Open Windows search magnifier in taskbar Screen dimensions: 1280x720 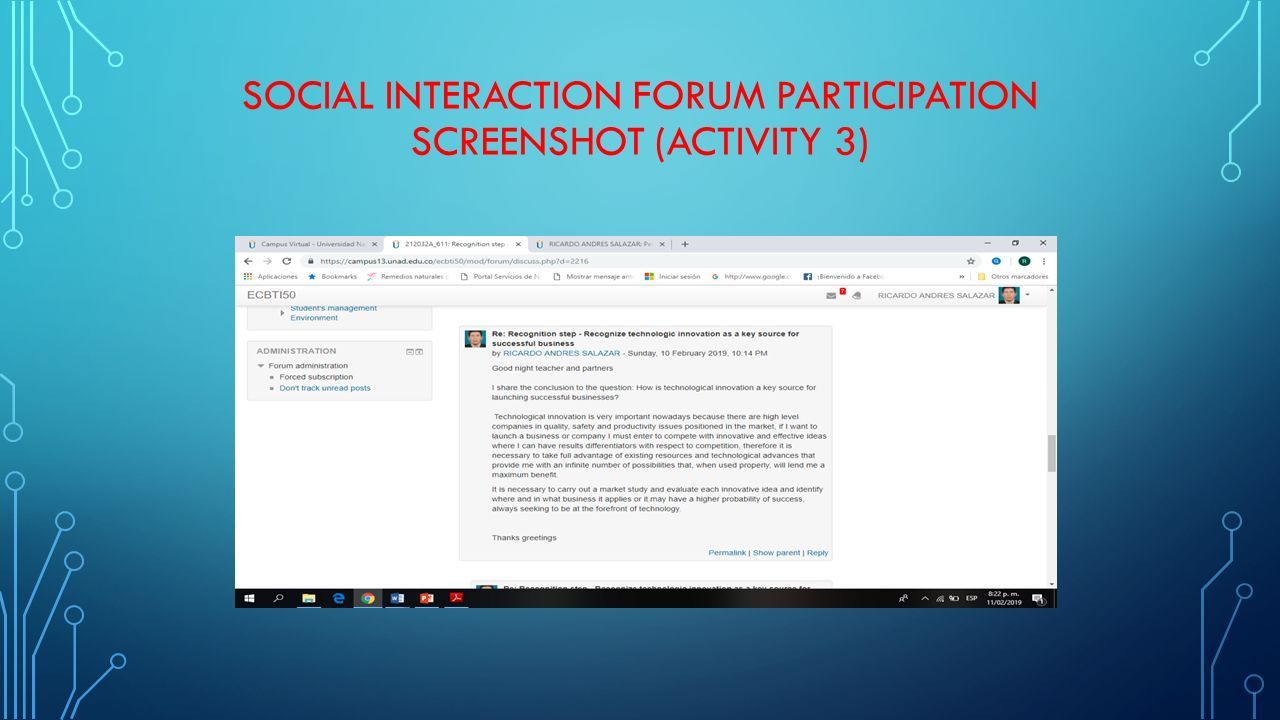click(x=278, y=599)
